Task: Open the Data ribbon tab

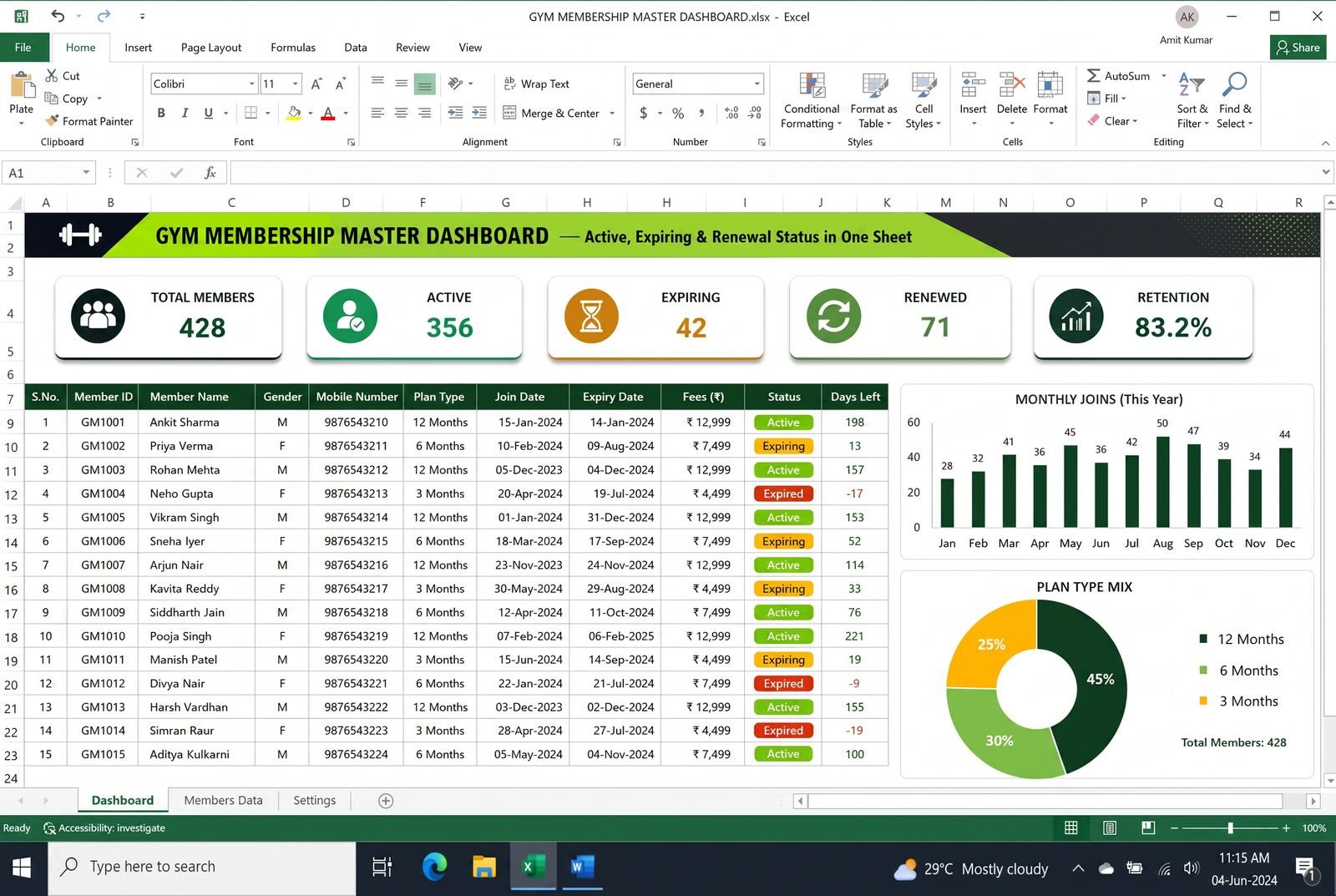Action: click(x=356, y=48)
